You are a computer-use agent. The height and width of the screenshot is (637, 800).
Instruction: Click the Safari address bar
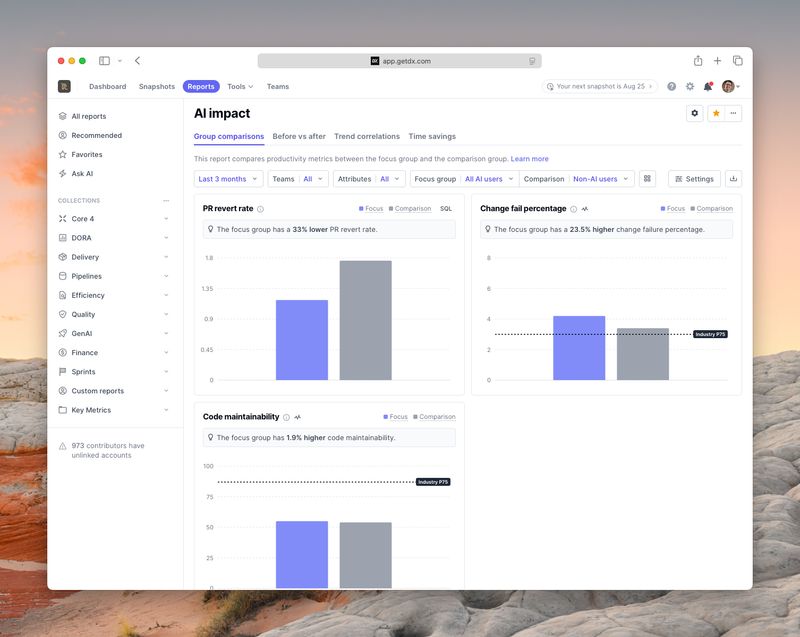click(400, 61)
